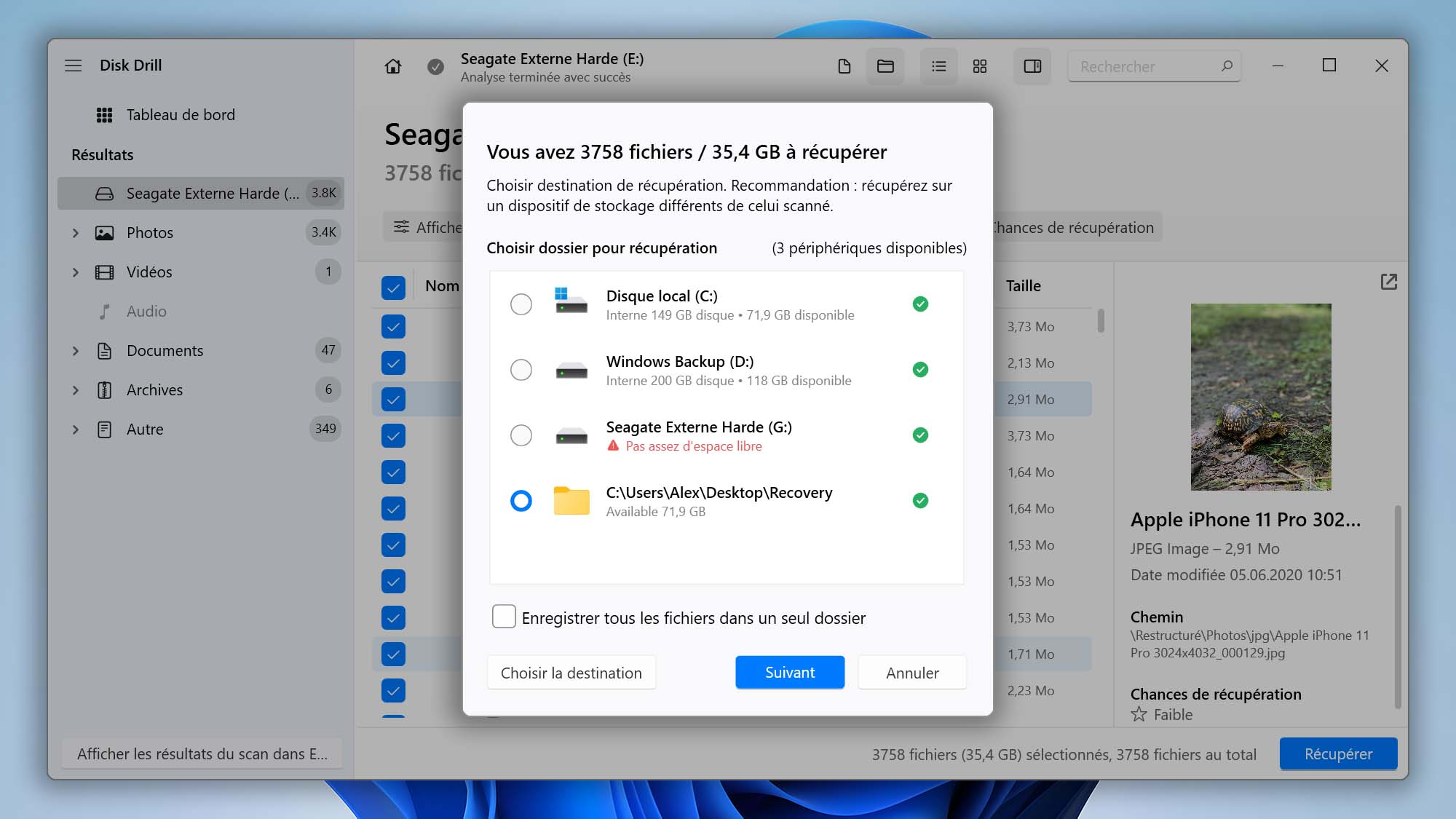
Task: Expand the Archives category
Action: point(76,390)
